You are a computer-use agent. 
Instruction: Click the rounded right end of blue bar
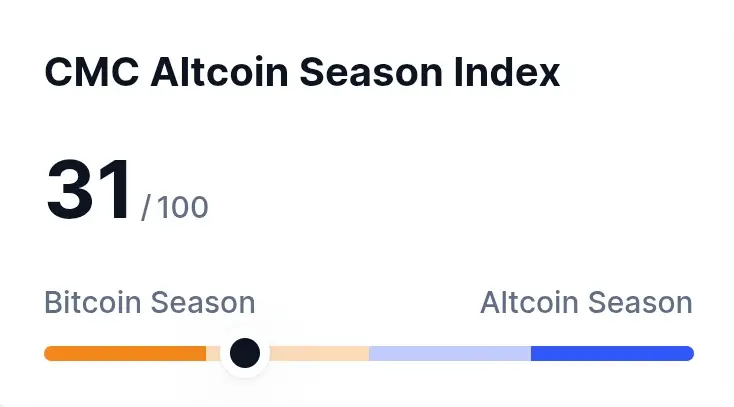pos(688,353)
